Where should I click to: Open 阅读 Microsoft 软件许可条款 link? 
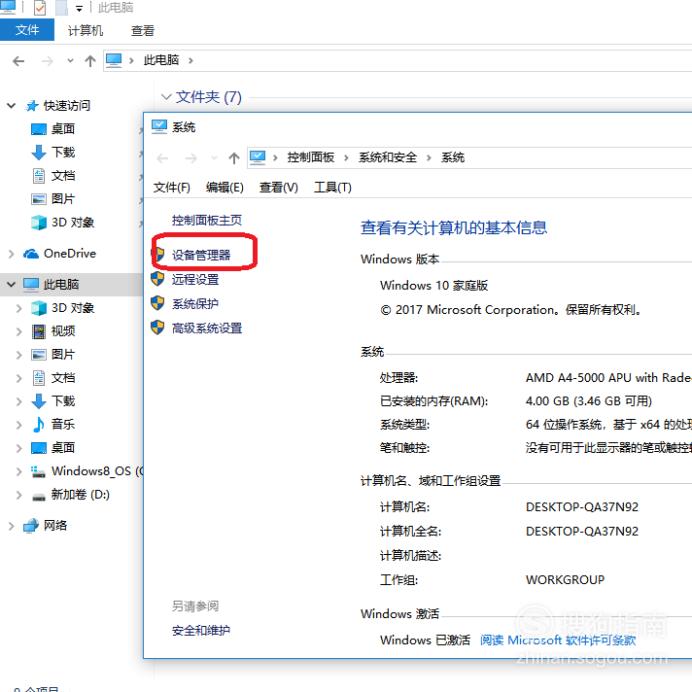point(558,640)
